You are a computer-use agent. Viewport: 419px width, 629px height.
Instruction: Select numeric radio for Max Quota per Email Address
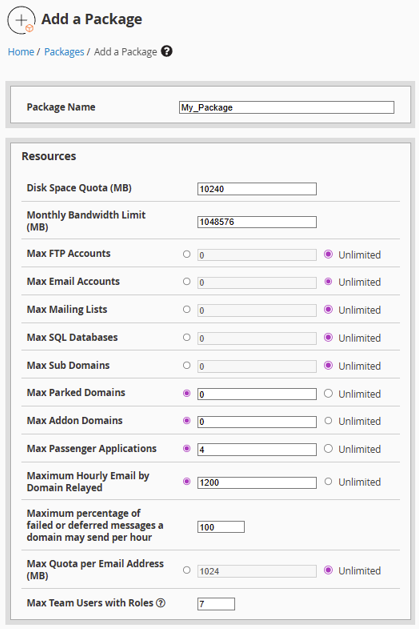click(186, 570)
